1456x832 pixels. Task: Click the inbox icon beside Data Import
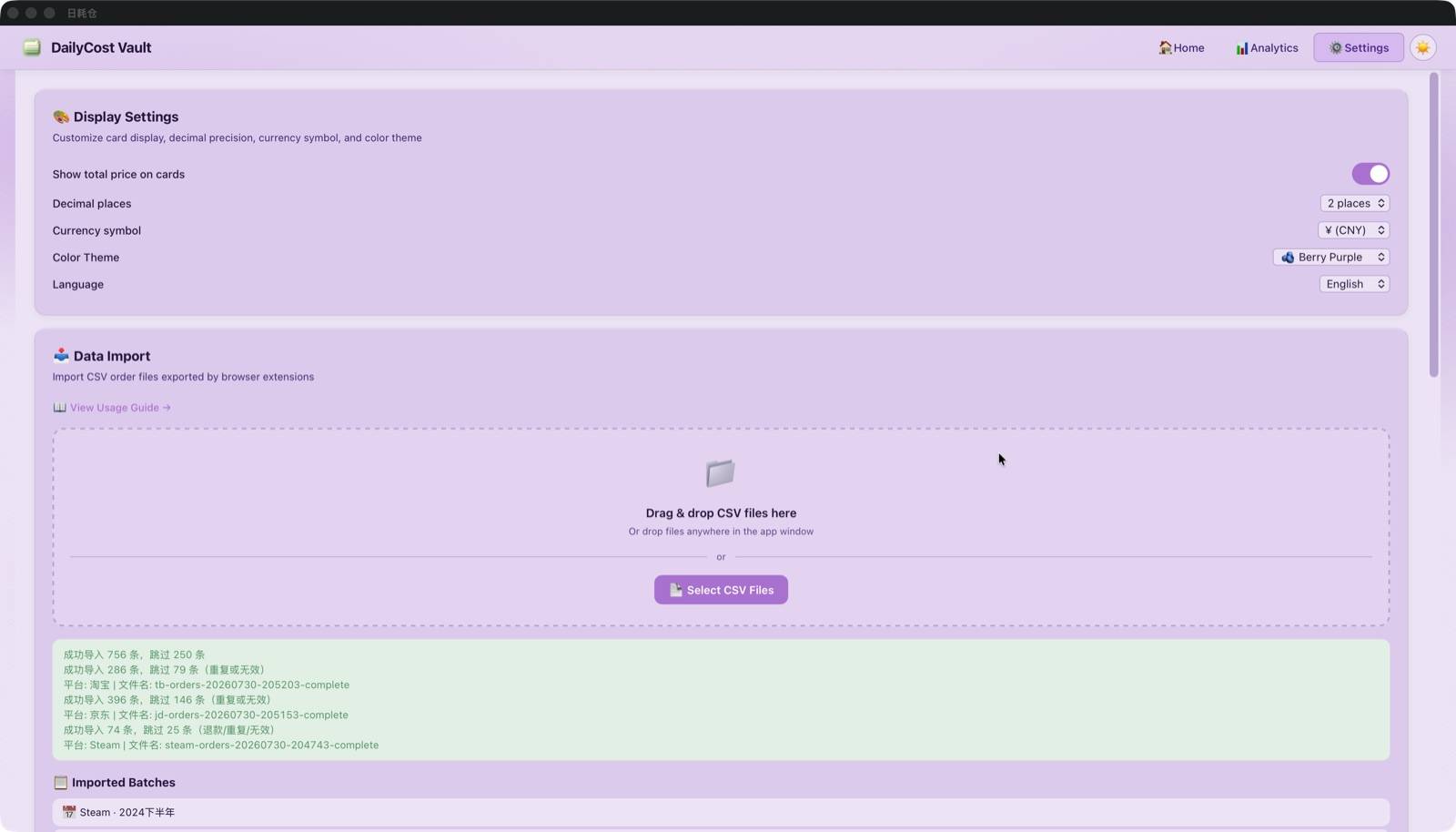coord(61,355)
